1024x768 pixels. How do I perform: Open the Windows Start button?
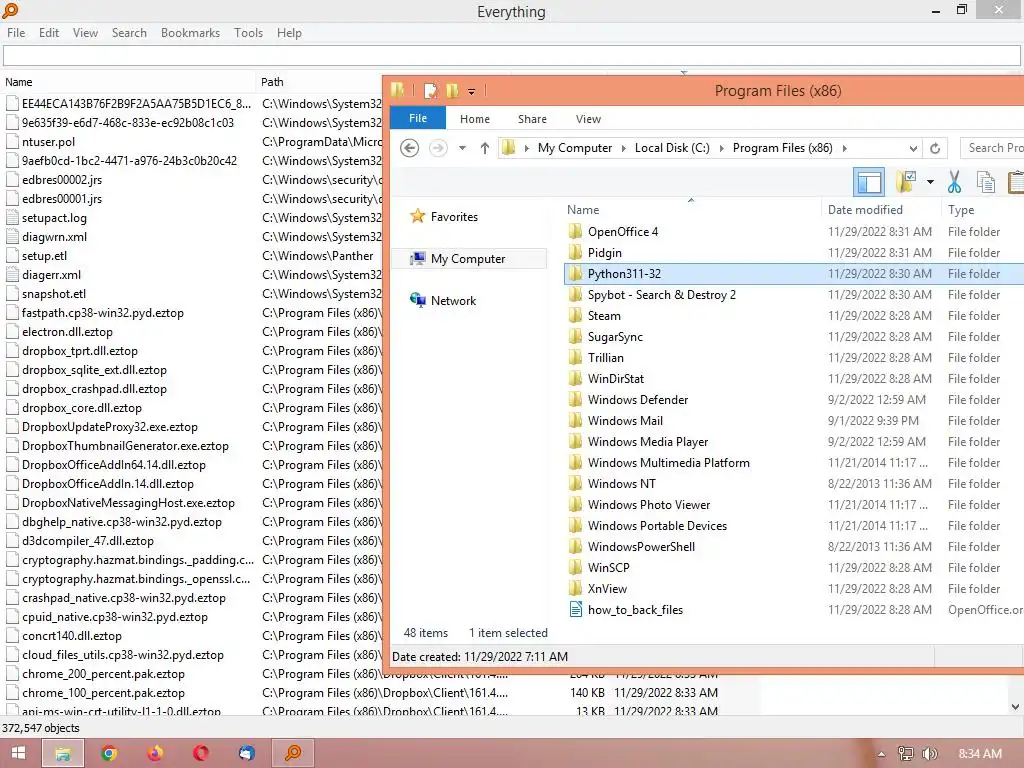[18, 753]
